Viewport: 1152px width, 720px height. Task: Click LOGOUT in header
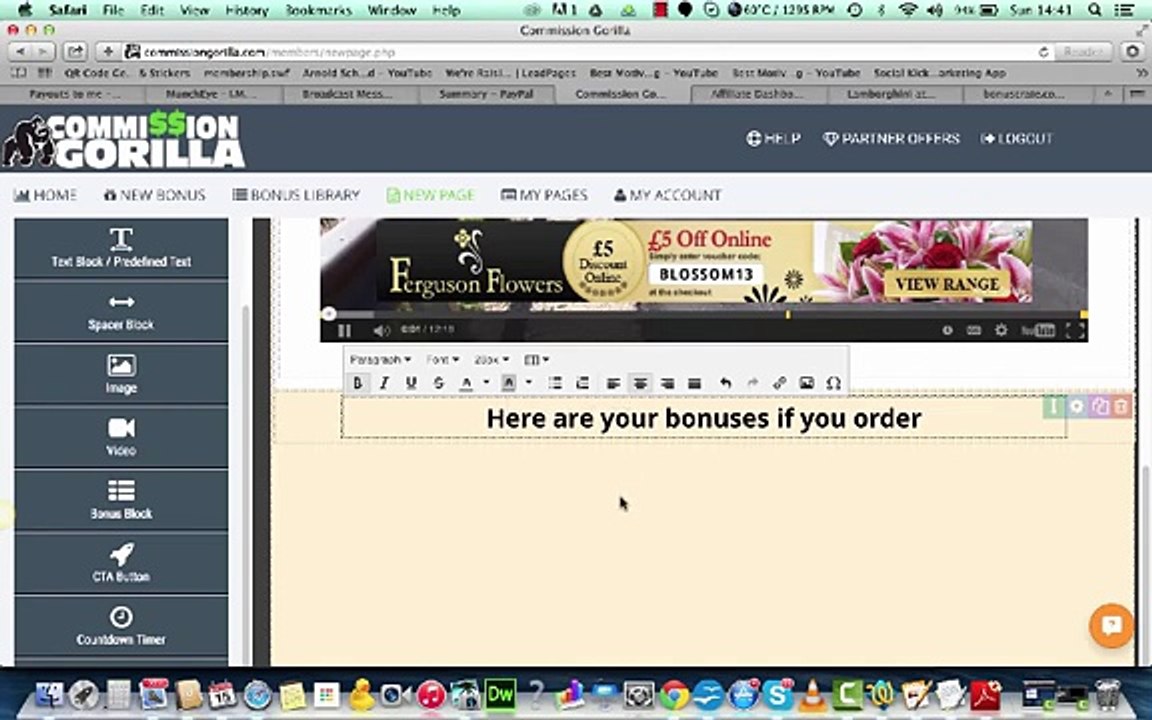coord(1017,138)
